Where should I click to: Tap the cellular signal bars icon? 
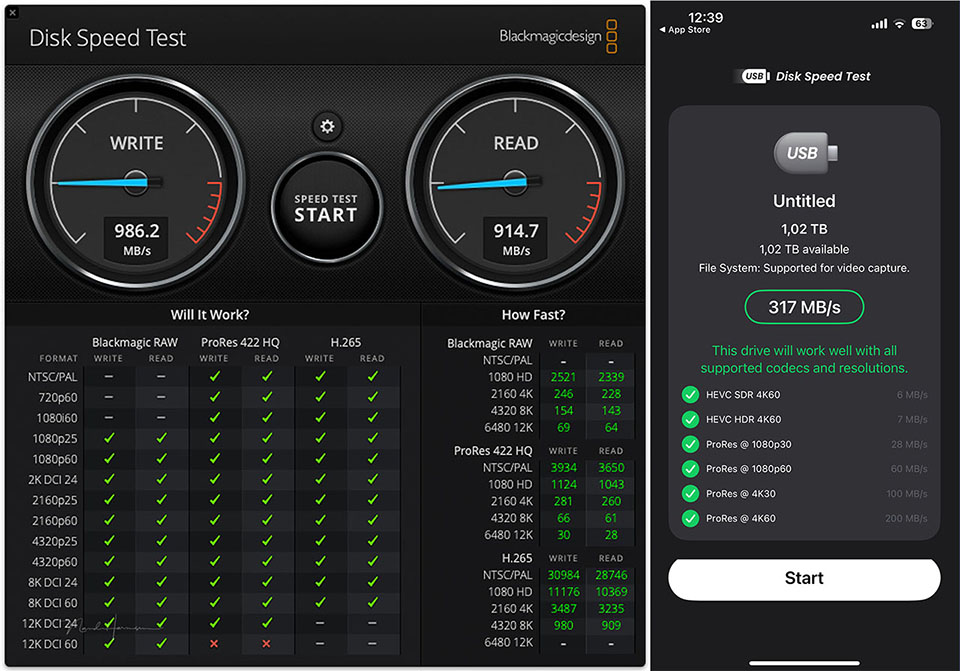click(879, 24)
